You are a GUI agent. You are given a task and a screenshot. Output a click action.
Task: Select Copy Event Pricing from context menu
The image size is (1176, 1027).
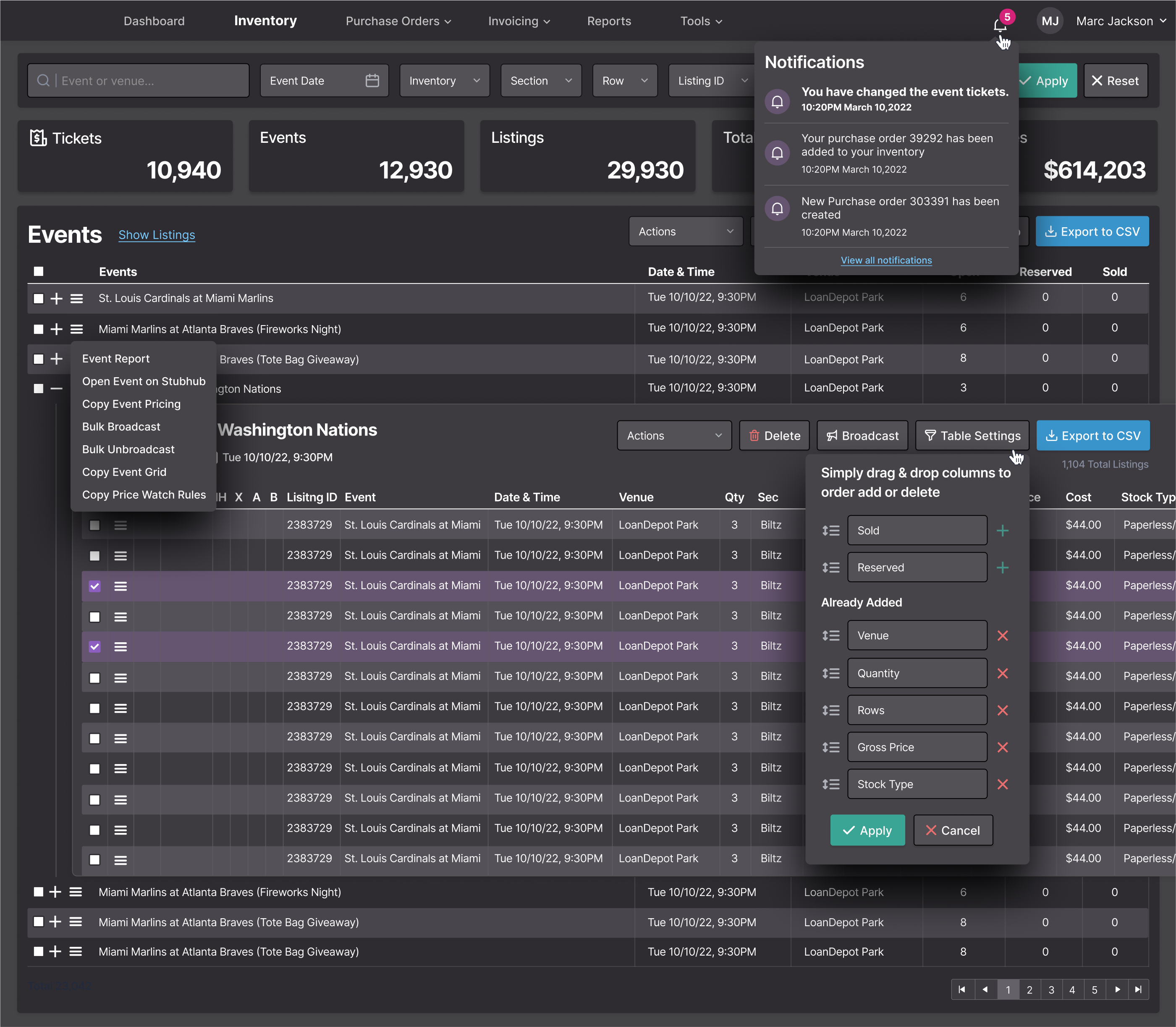(x=131, y=404)
